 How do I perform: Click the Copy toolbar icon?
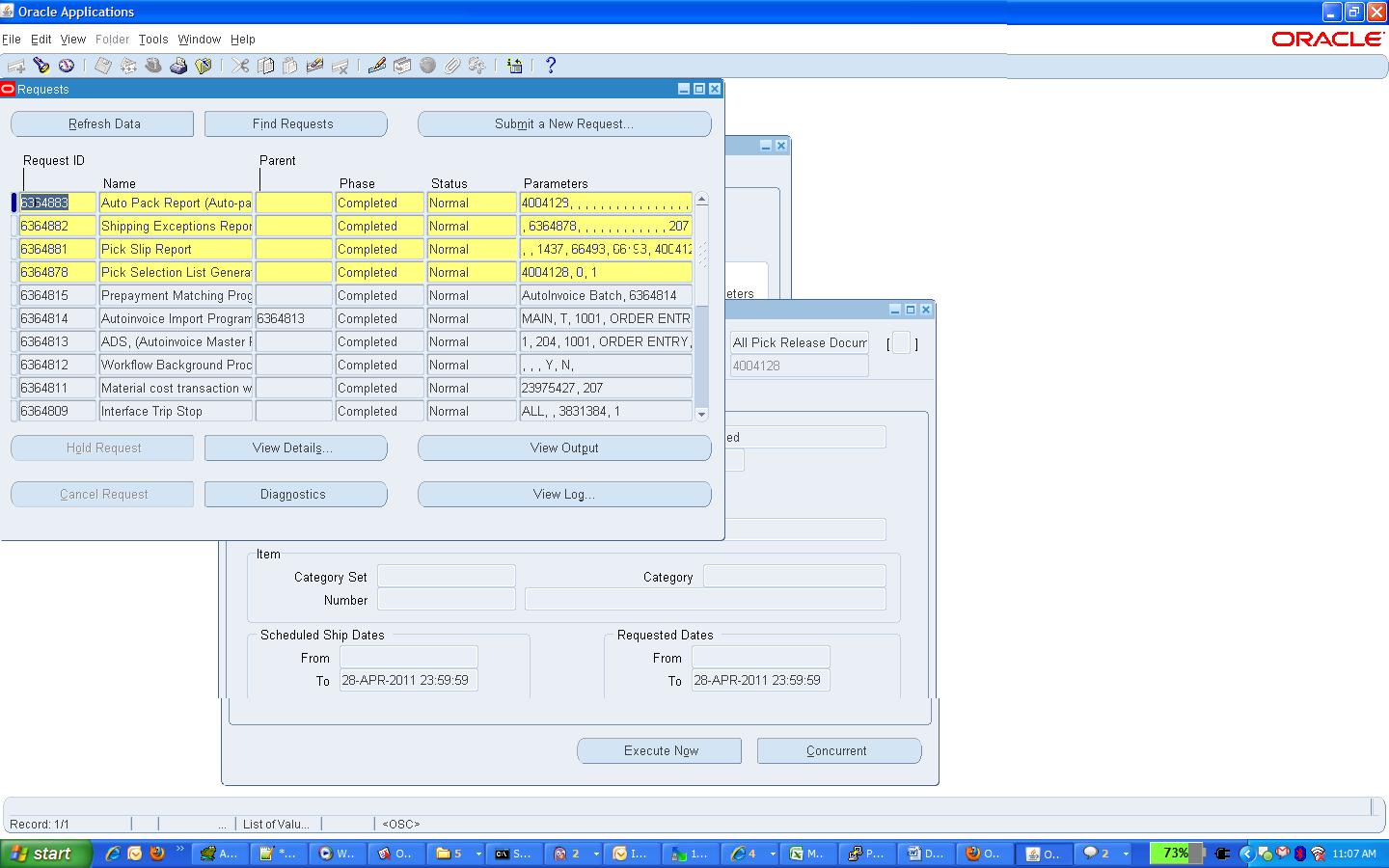pyautogui.click(x=265, y=66)
